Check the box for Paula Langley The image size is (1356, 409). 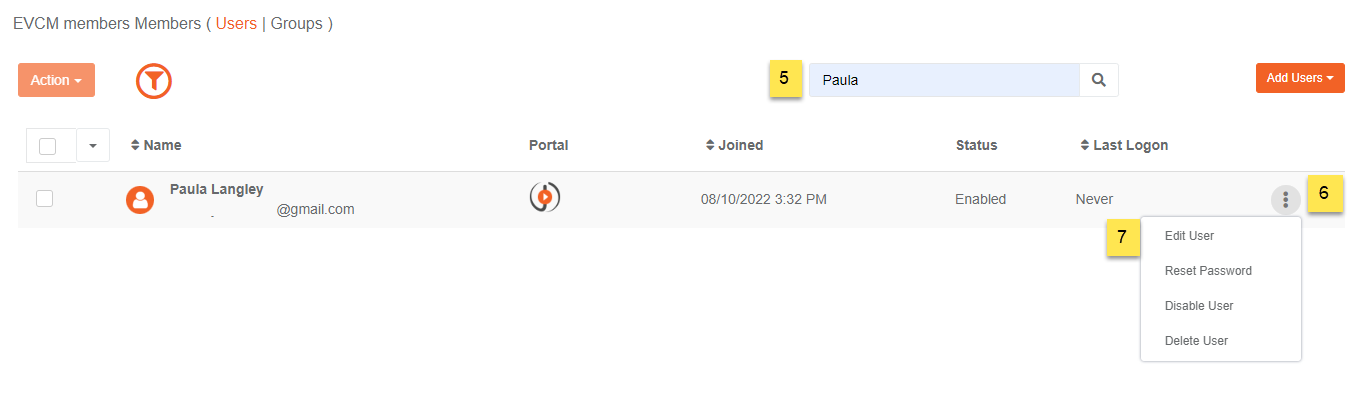coord(44,198)
